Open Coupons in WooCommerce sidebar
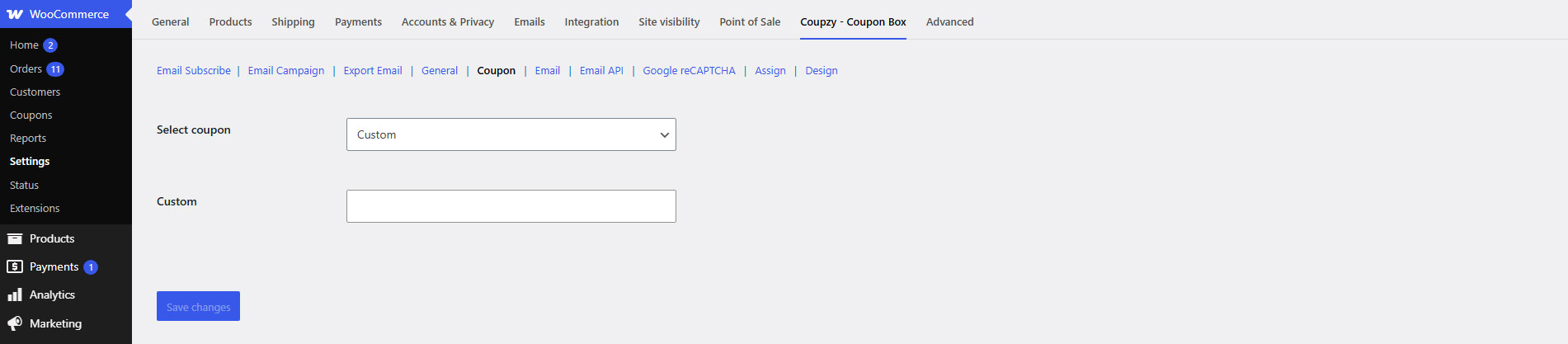Viewport: 1568px width, 344px height. [31, 115]
